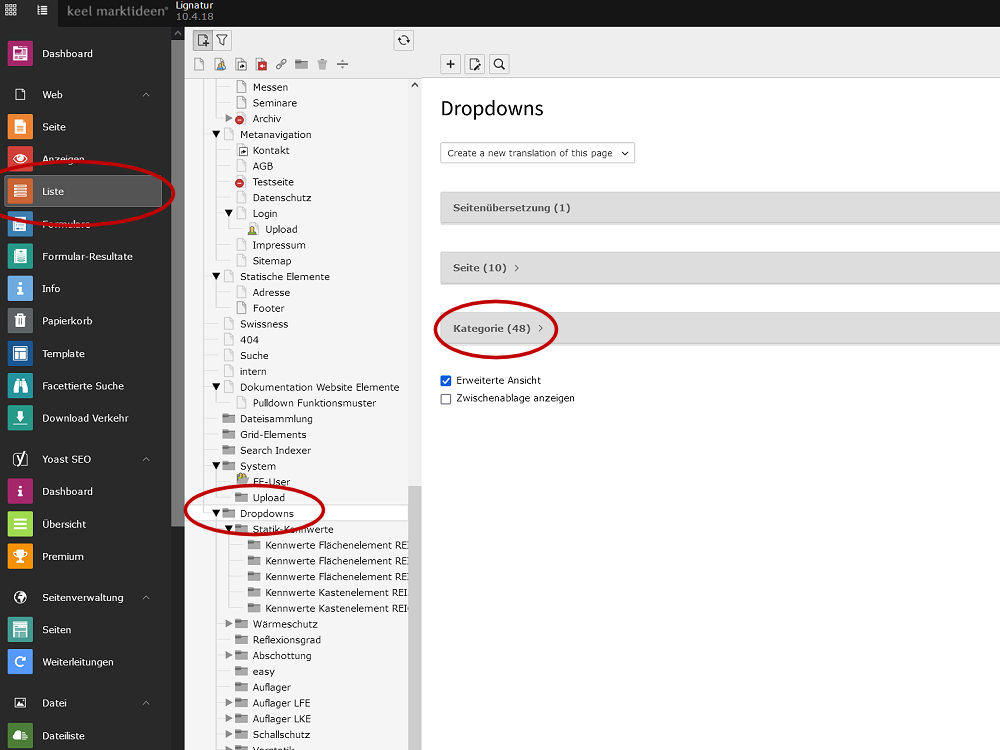Open the search button in docheader
Image resolution: width=1000 pixels, height=750 pixels.
(x=499, y=64)
